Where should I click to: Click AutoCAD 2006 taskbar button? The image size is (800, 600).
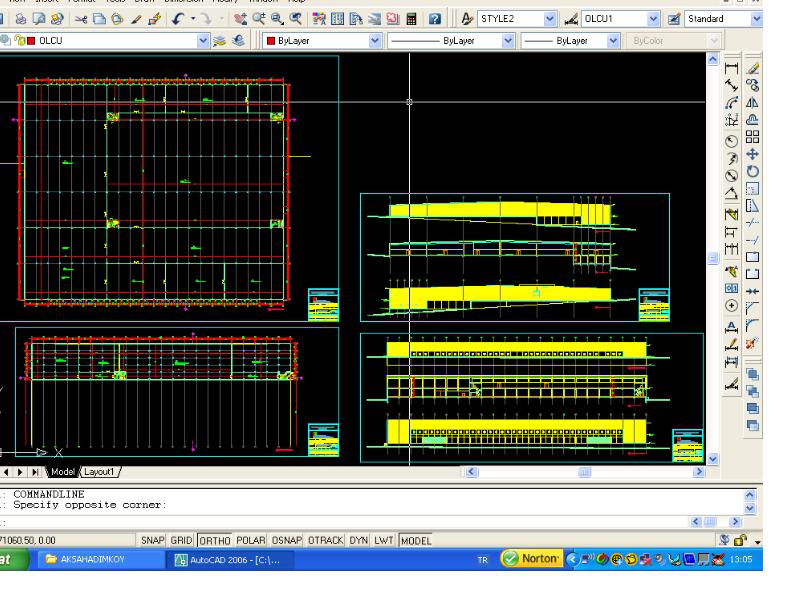click(229, 560)
